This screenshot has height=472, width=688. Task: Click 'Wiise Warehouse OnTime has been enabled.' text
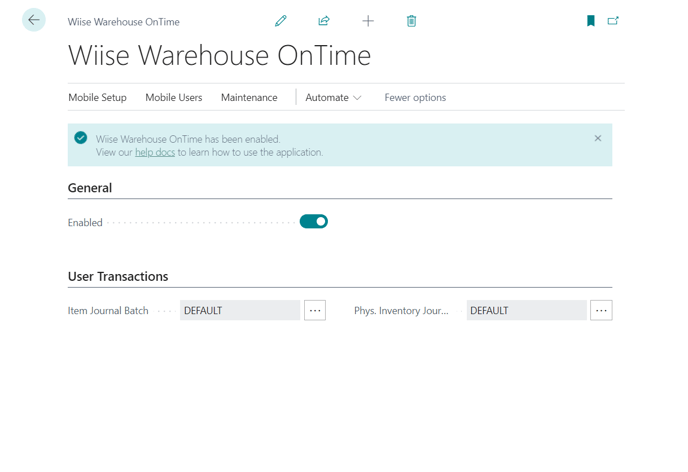click(188, 139)
